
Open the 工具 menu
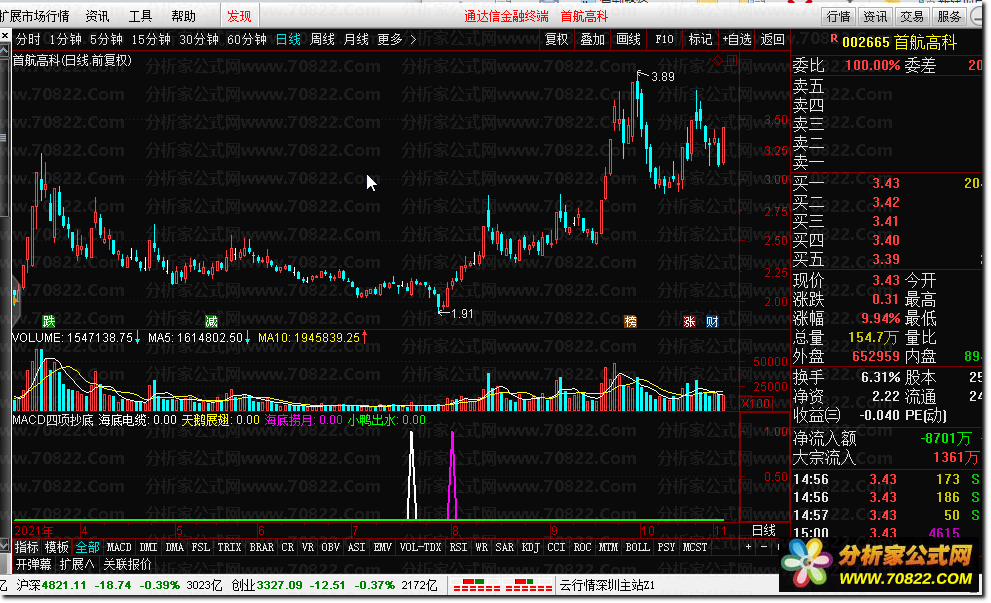coord(140,16)
